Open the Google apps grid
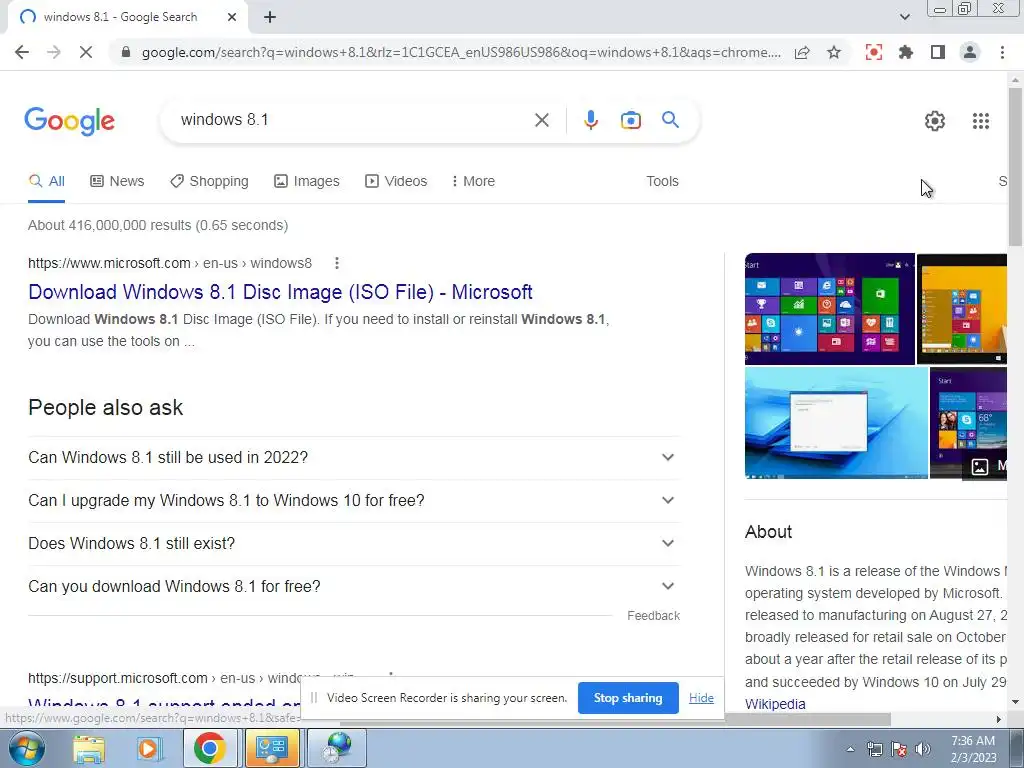Image resolution: width=1024 pixels, height=768 pixels. [x=981, y=121]
